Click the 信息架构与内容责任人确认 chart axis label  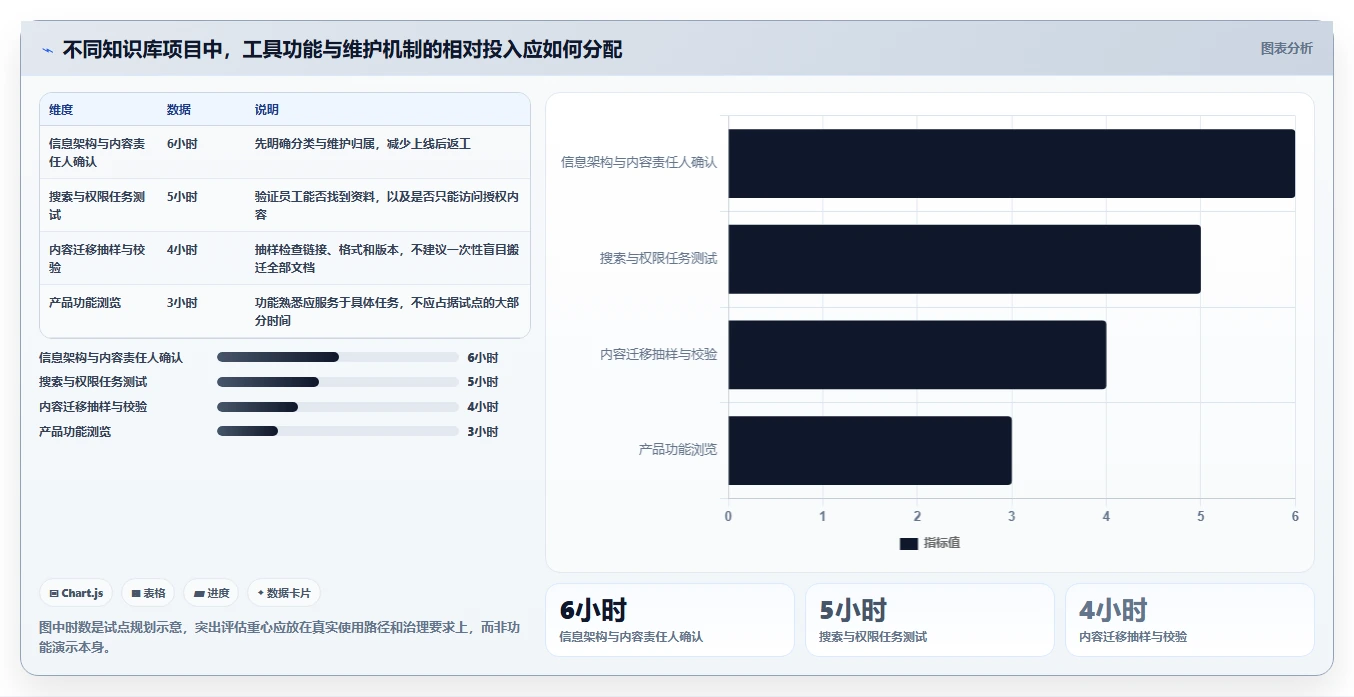[x=639, y=162]
